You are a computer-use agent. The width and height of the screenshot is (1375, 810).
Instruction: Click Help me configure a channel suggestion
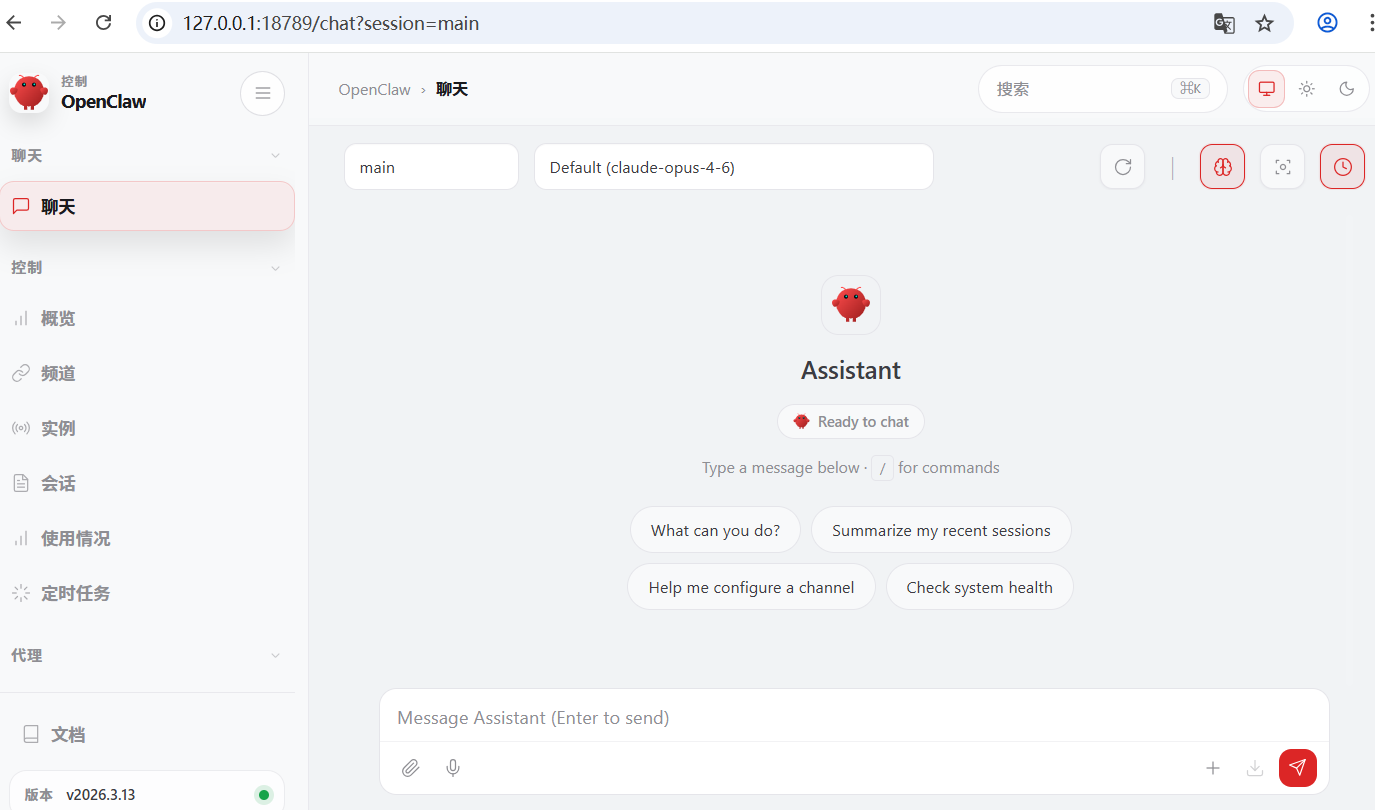tap(751, 587)
